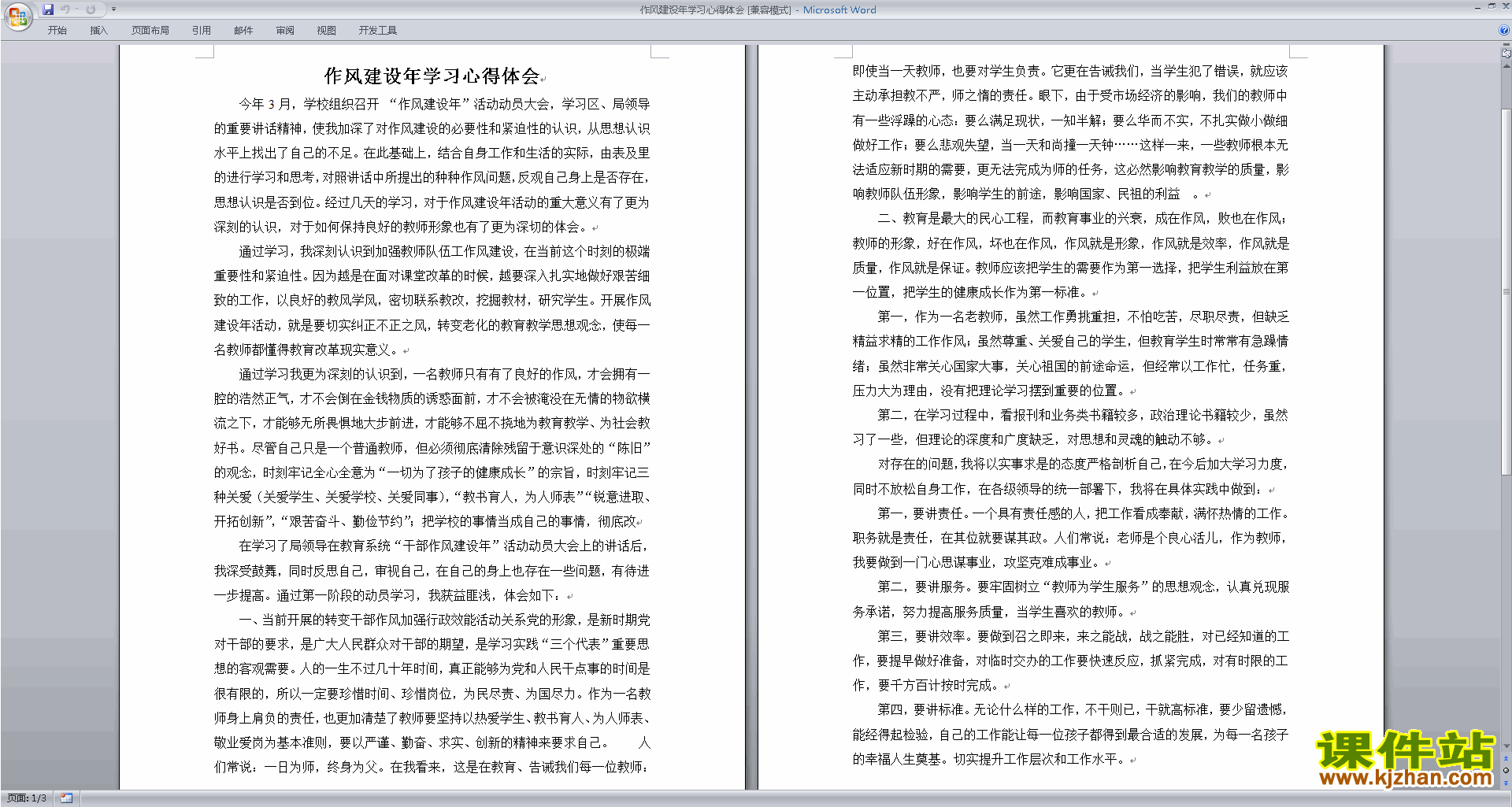
Task: Switch to the 视图 ribbon tab
Action: click(327, 31)
